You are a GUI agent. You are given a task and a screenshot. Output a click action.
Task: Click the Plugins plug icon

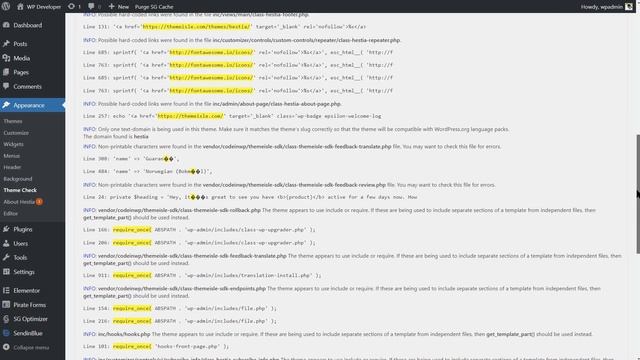pyautogui.click(x=6, y=229)
